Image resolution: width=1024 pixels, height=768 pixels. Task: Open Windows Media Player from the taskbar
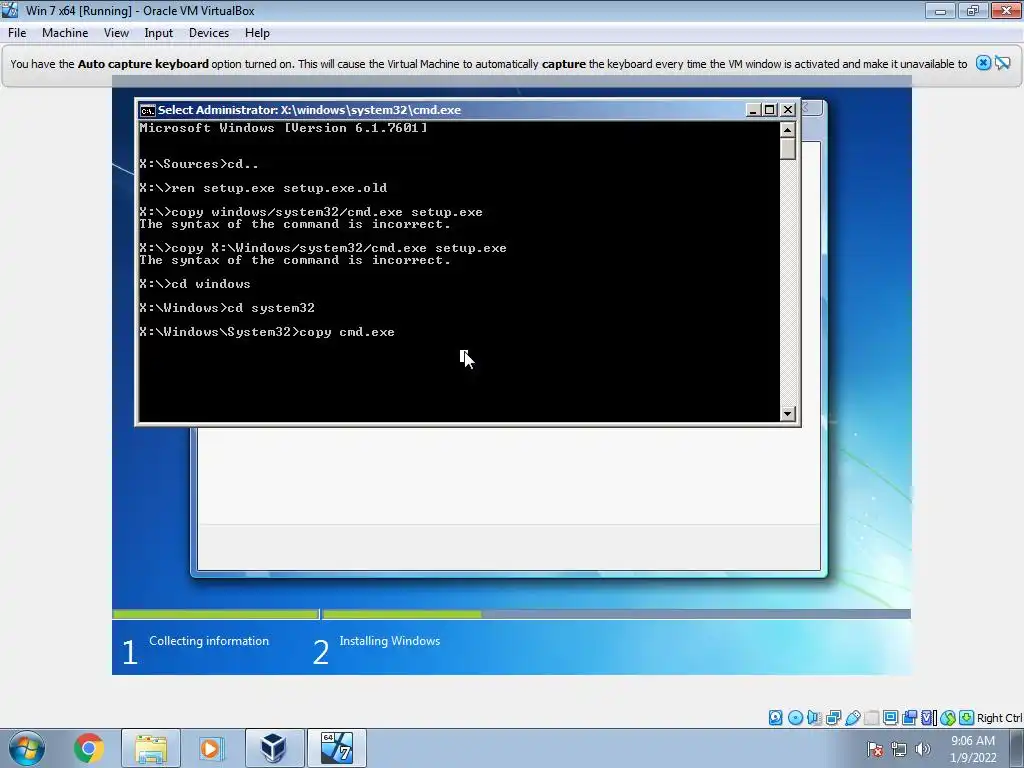(x=210, y=748)
